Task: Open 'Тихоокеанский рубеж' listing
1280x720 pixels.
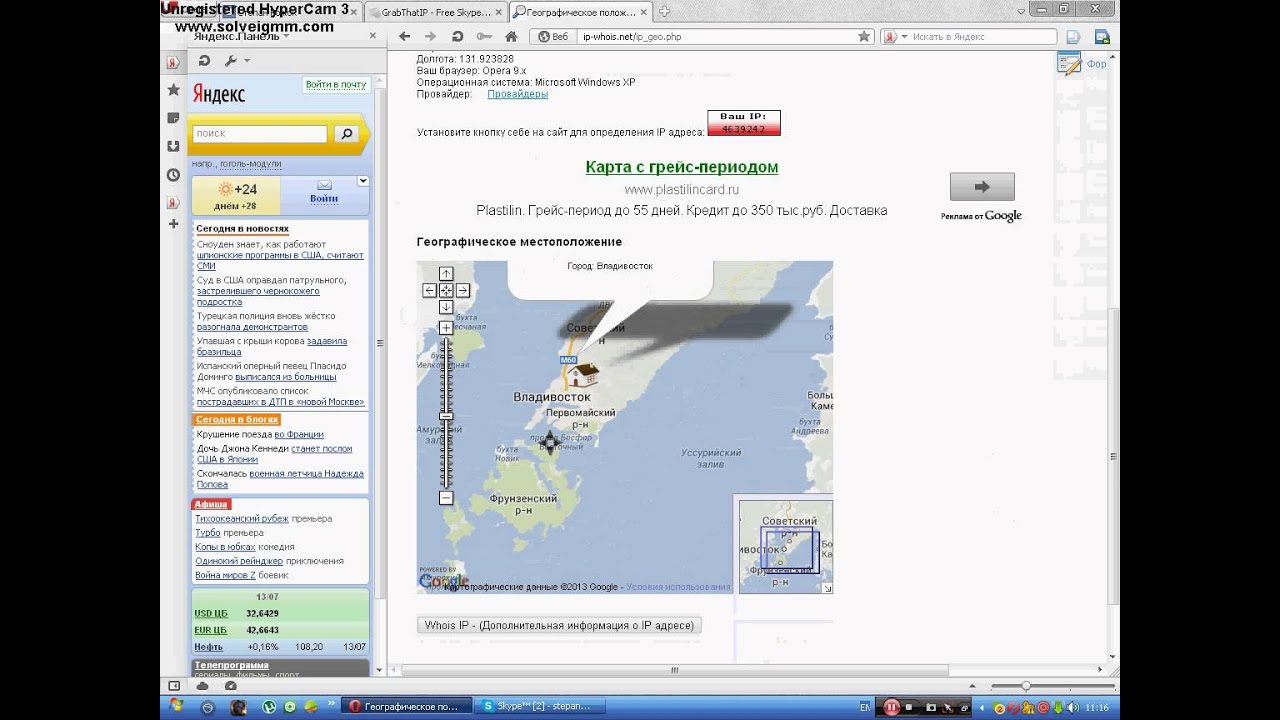Action: click(242, 519)
